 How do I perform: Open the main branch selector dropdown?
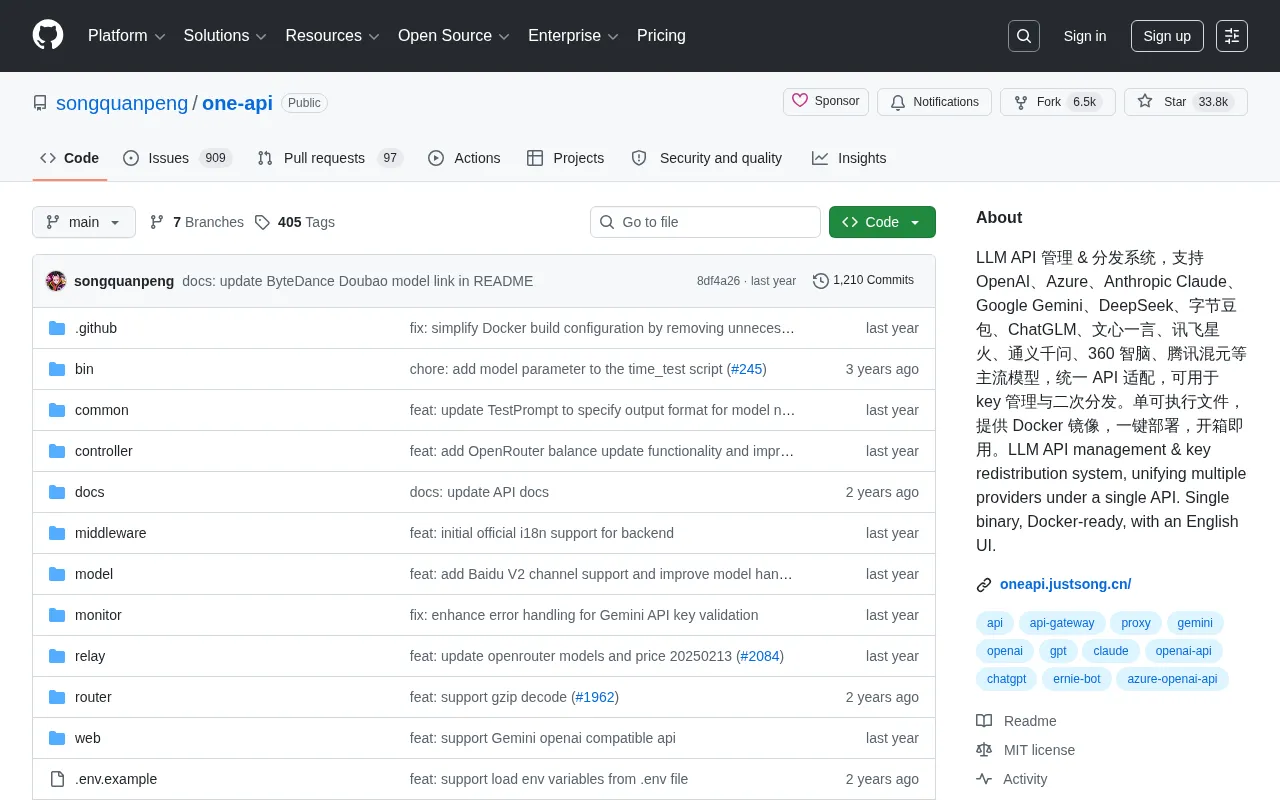(x=84, y=222)
